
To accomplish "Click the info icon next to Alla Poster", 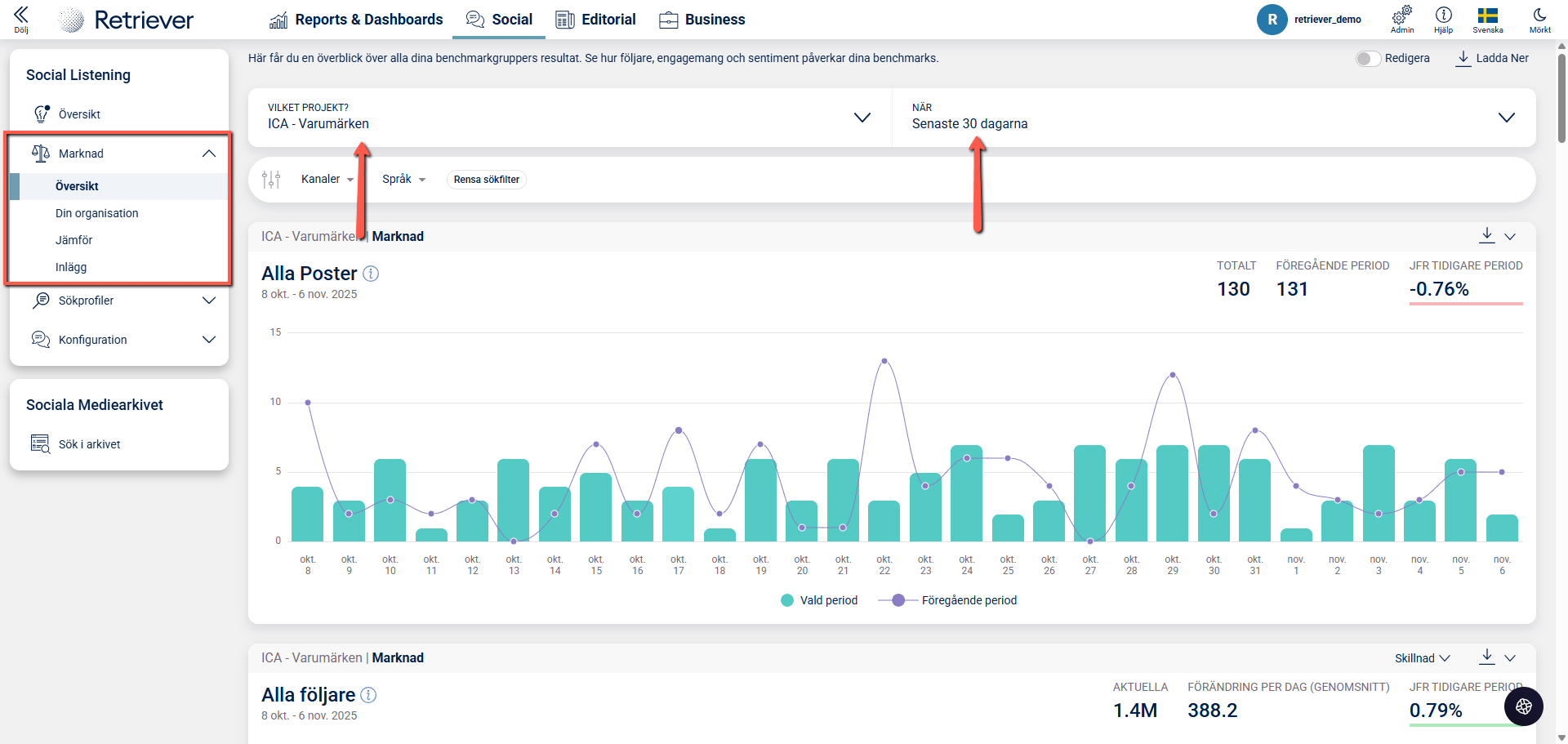I will [x=371, y=274].
